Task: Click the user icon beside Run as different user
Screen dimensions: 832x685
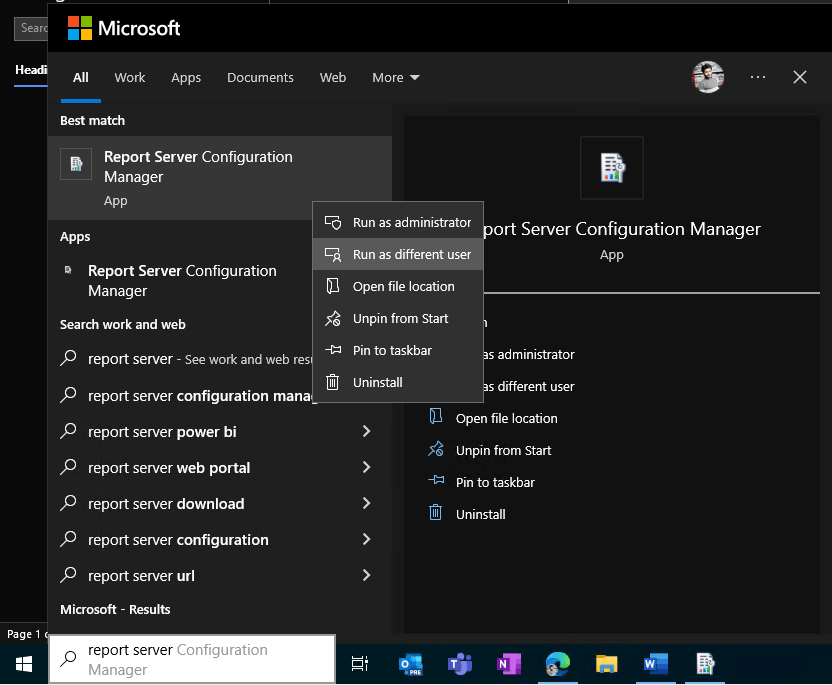Action: [333, 255]
